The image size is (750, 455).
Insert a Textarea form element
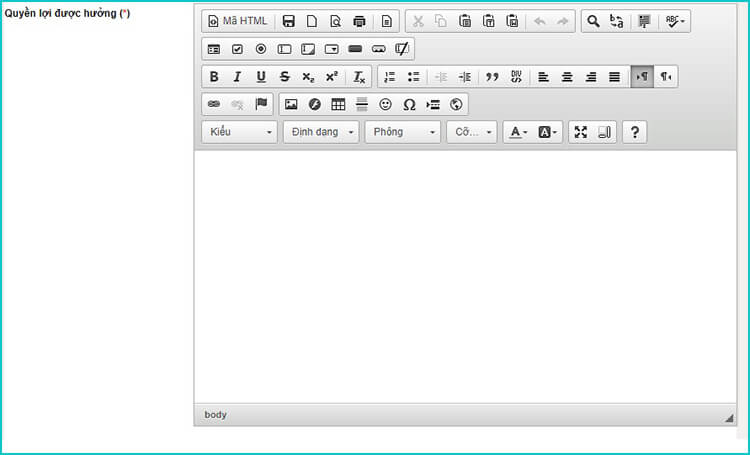point(308,49)
